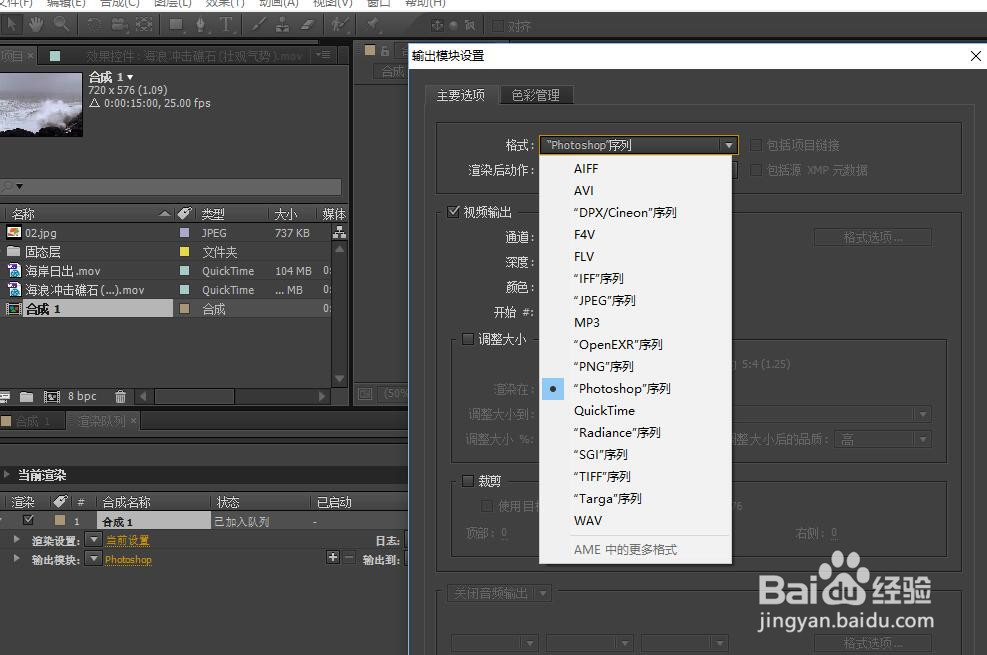Select the Selection arrow tool
Image resolution: width=987 pixels, height=655 pixels.
pos(11,25)
